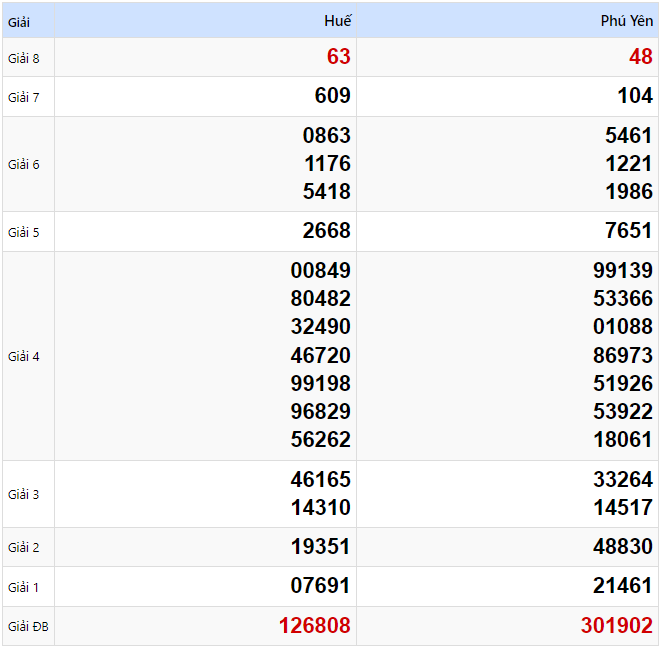The image size is (661, 649).
Task: Click Phú Yên Giải 3 number 14517
Action: 623,508
